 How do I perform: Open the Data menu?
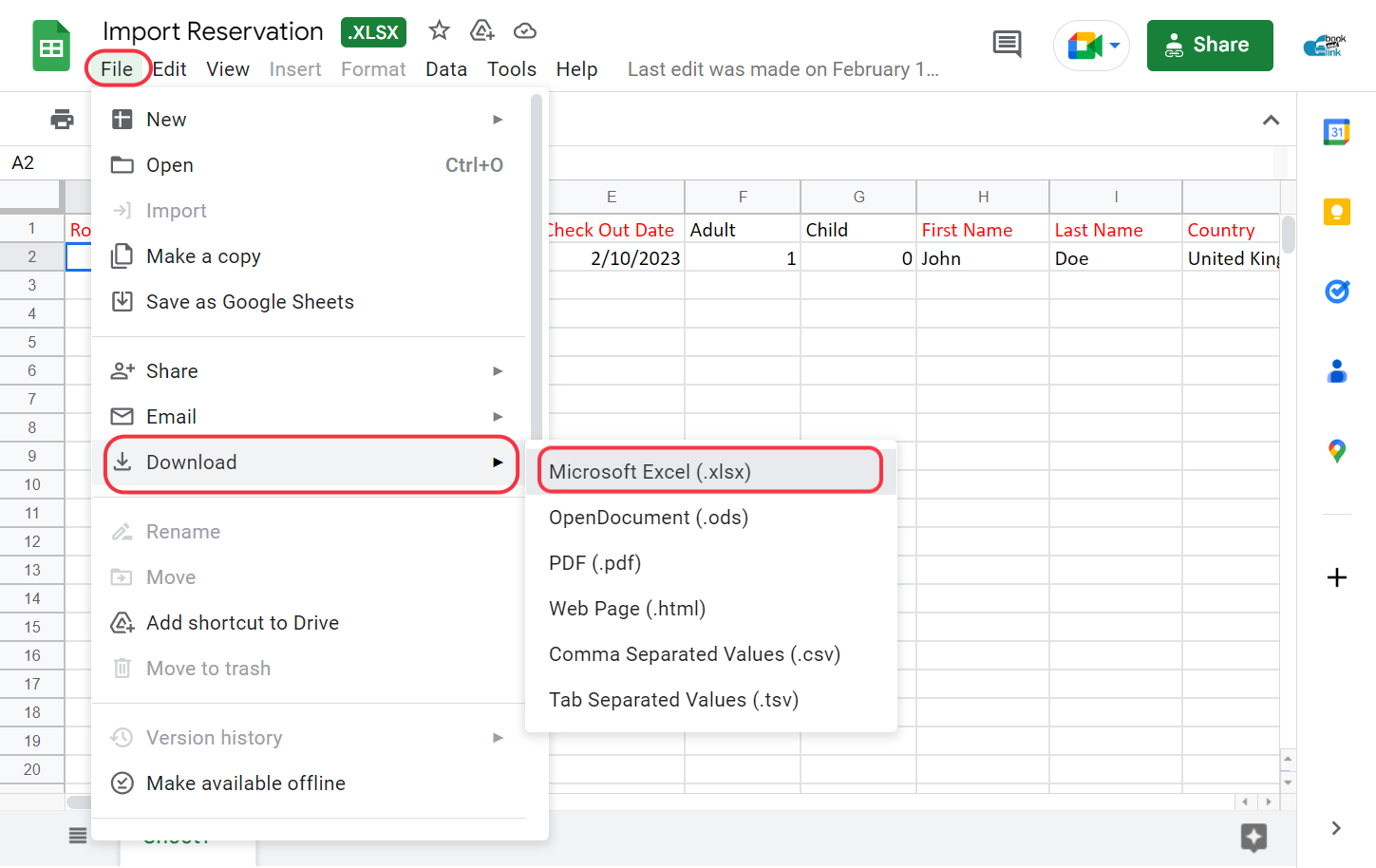pos(446,69)
